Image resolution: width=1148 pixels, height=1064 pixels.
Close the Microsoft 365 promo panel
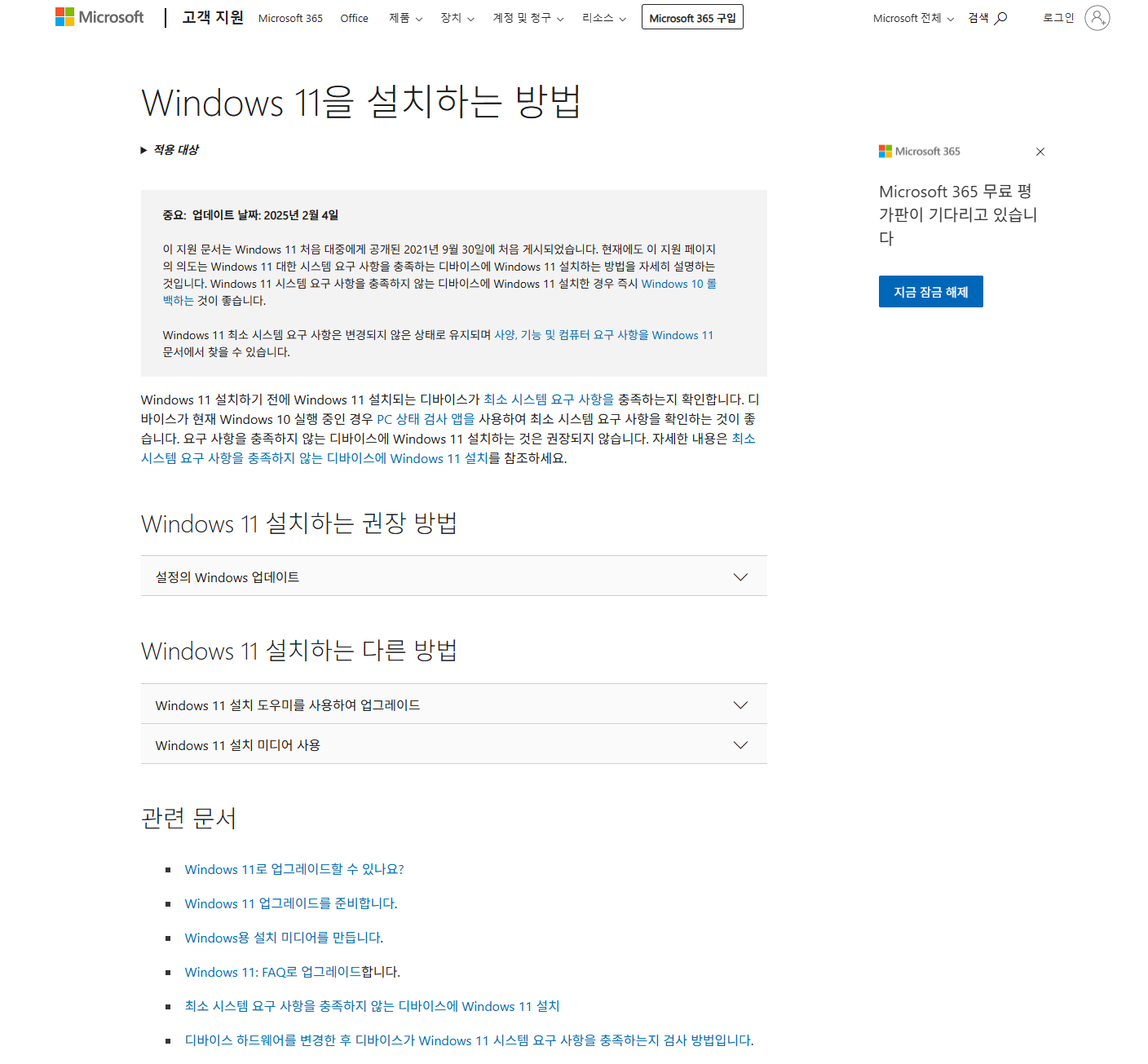point(1040,152)
